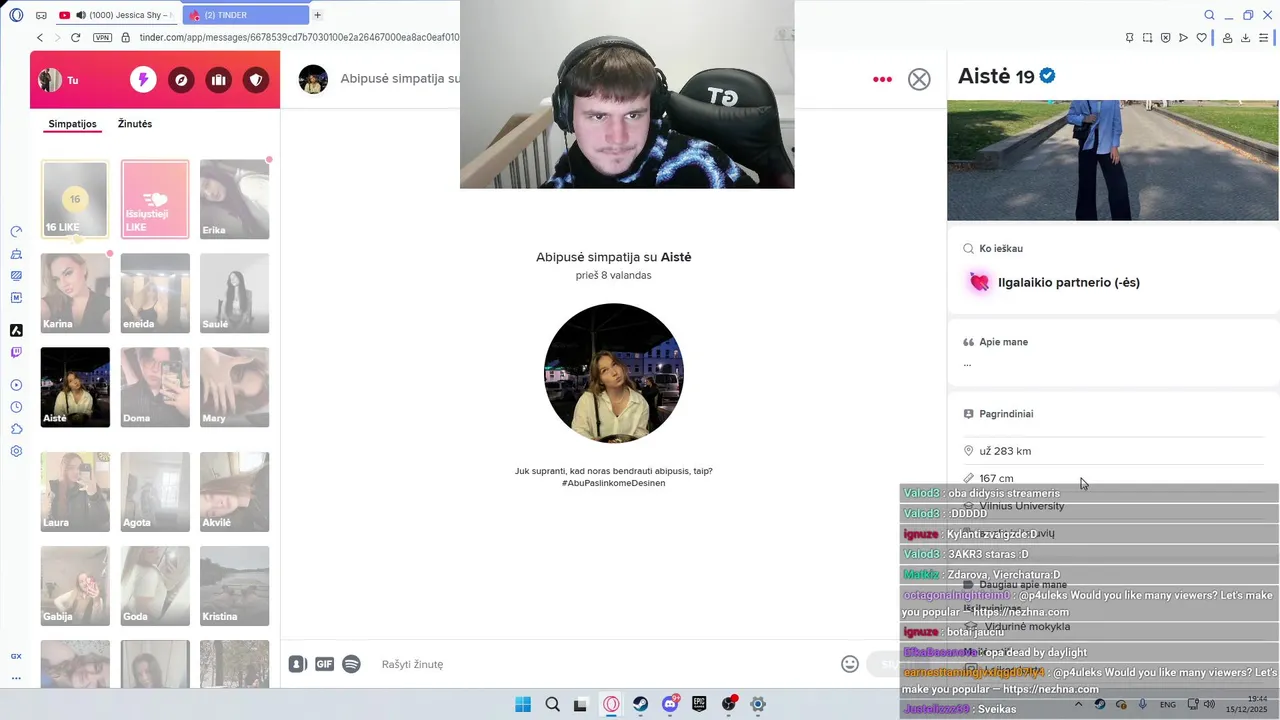Viewport: 1280px width, 720px height.
Task: Switch to the Simpatijos tab
Action: pyautogui.click(x=72, y=124)
